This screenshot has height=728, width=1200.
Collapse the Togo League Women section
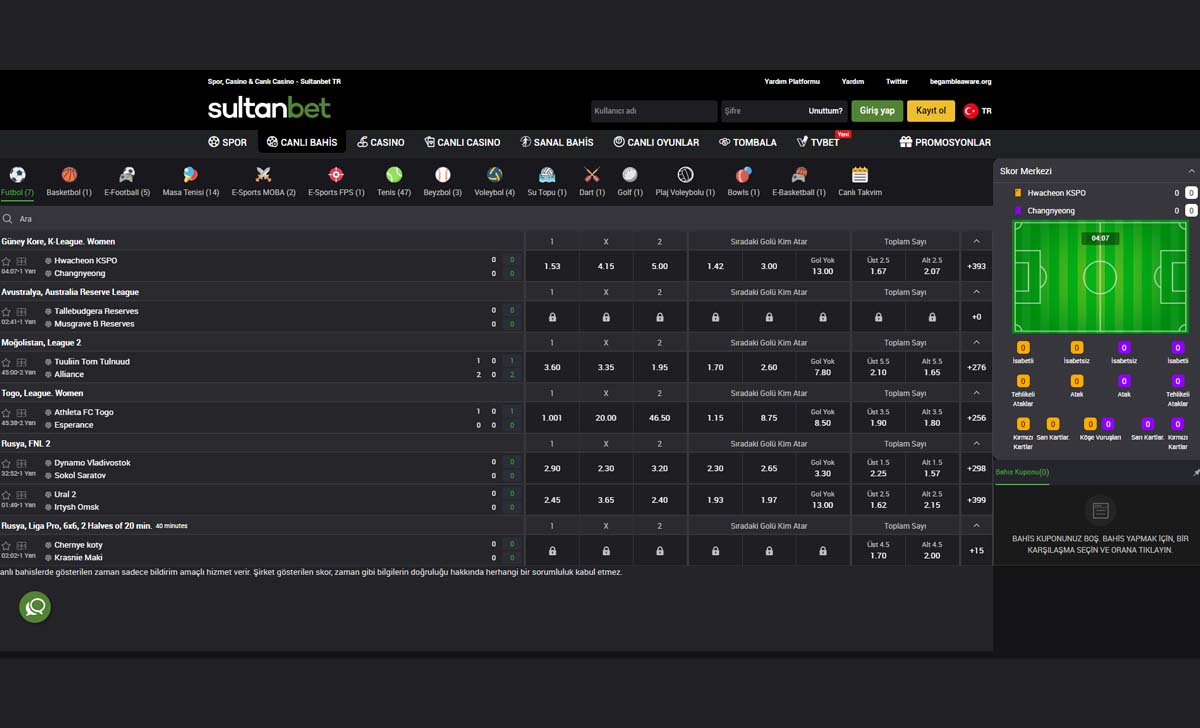pyautogui.click(x=976, y=393)
